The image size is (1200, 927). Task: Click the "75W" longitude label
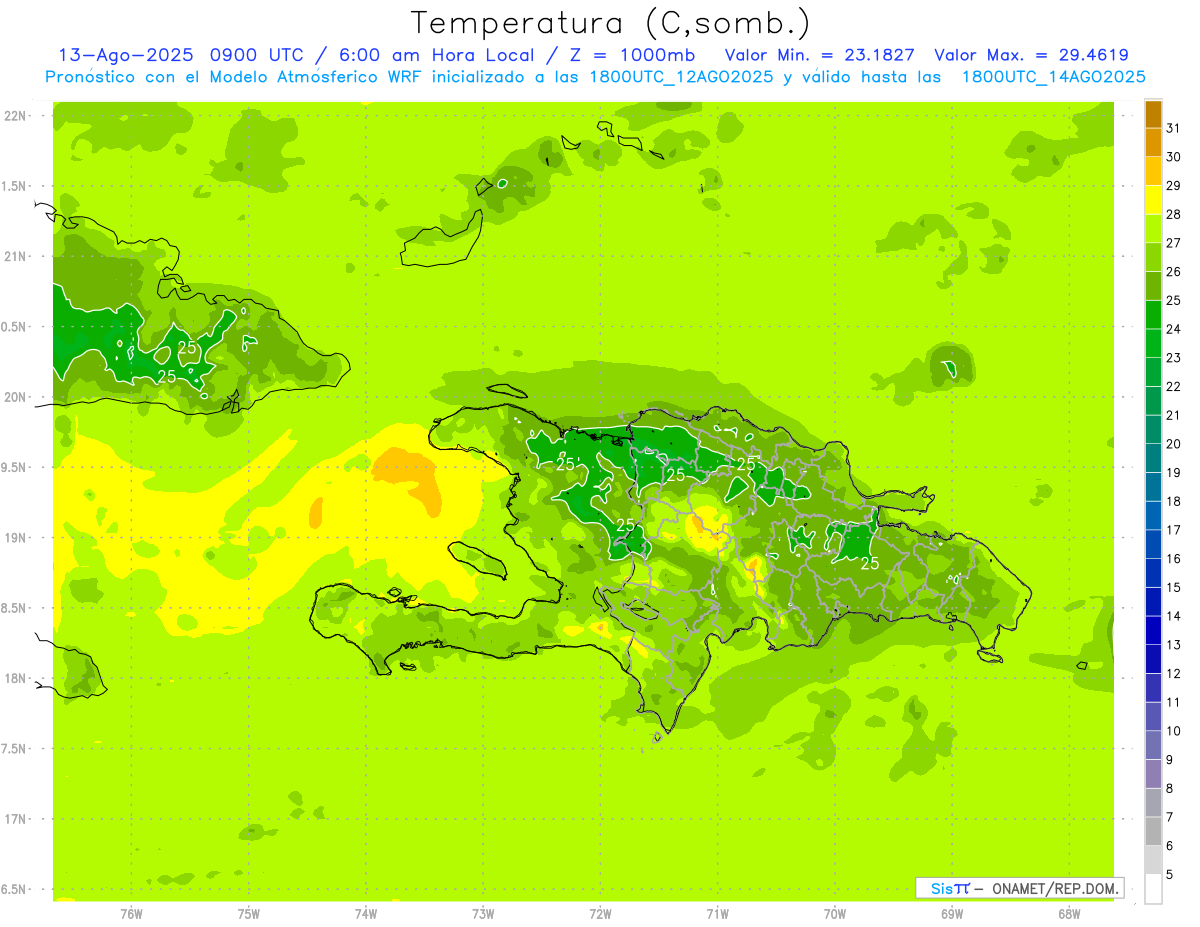[249, 914]
